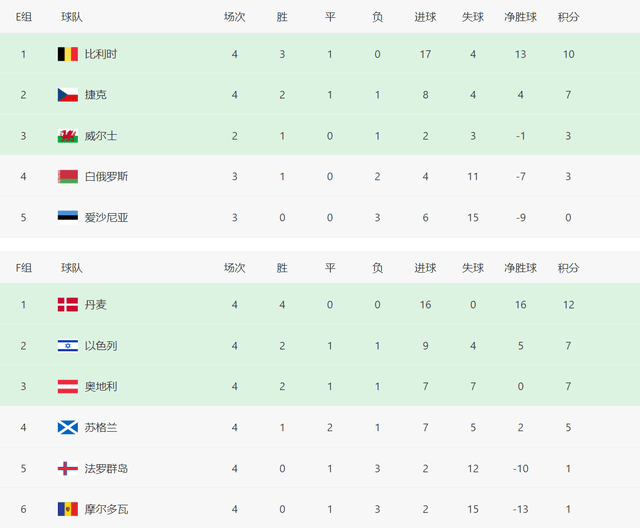
Task: Select team name 爱沙尼亚
Action: 107,218
